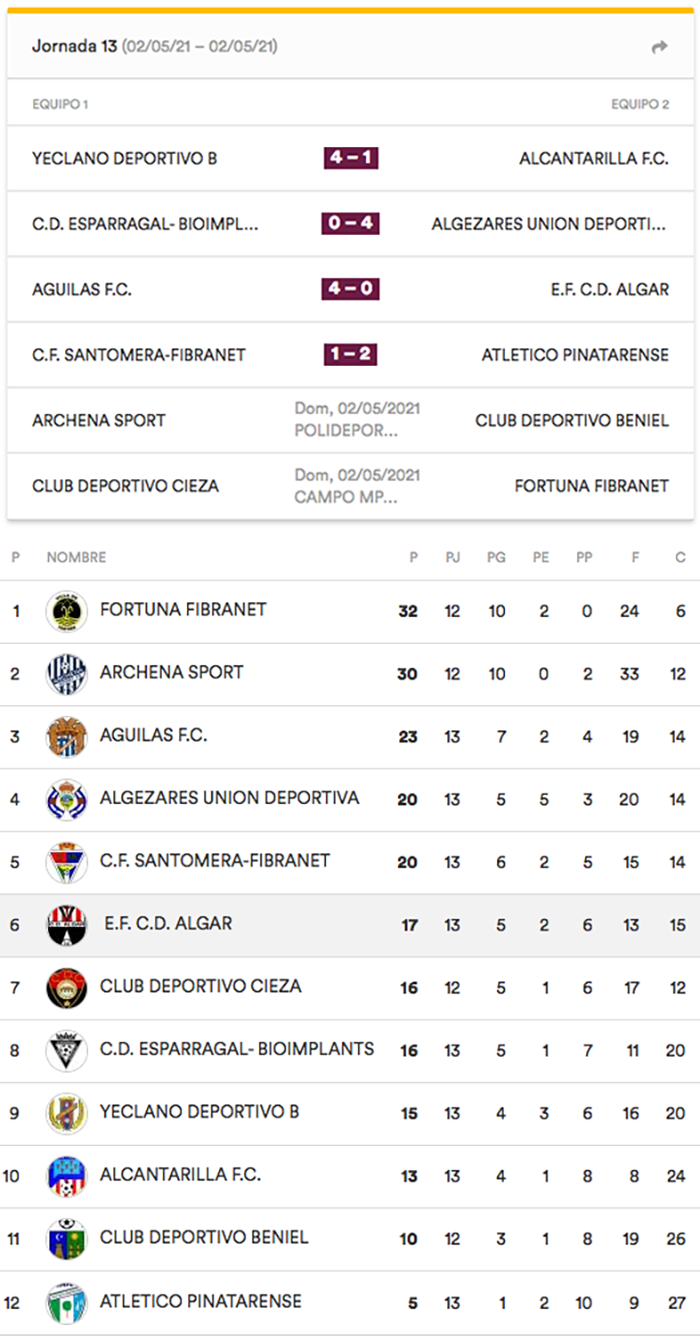Click the Archena Sport club badge
The height and width of the screenshot is (1341, 700).
pos(67,674)
